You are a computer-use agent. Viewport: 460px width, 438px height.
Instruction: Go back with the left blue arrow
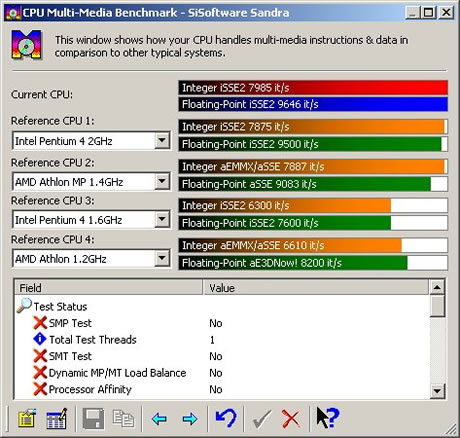(159, 419)
